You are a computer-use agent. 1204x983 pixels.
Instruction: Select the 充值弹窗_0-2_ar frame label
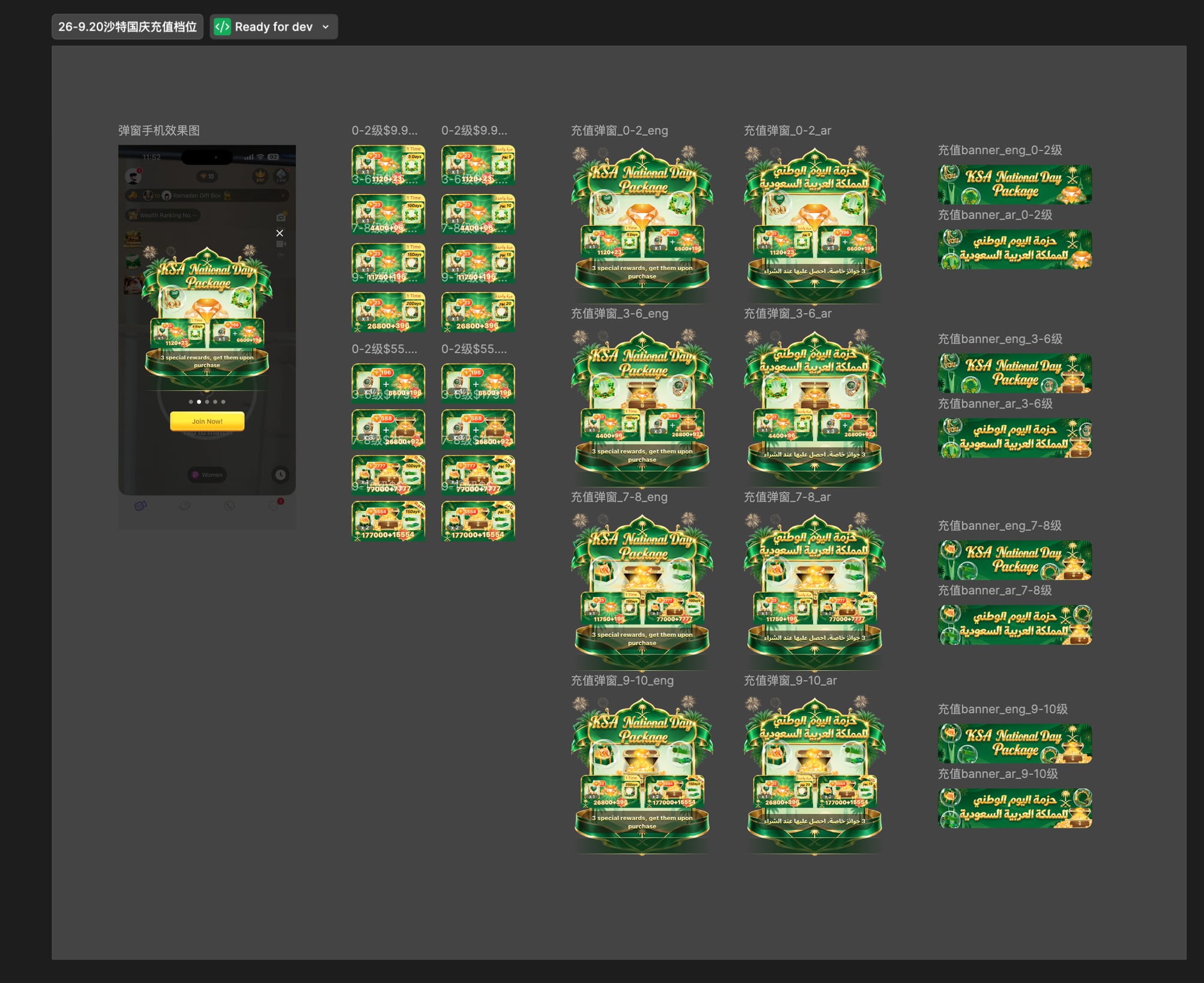point(787,131)
